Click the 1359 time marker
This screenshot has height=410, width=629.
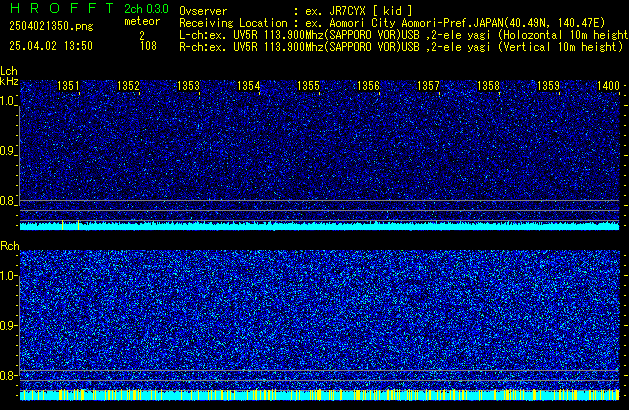point(548,86)
